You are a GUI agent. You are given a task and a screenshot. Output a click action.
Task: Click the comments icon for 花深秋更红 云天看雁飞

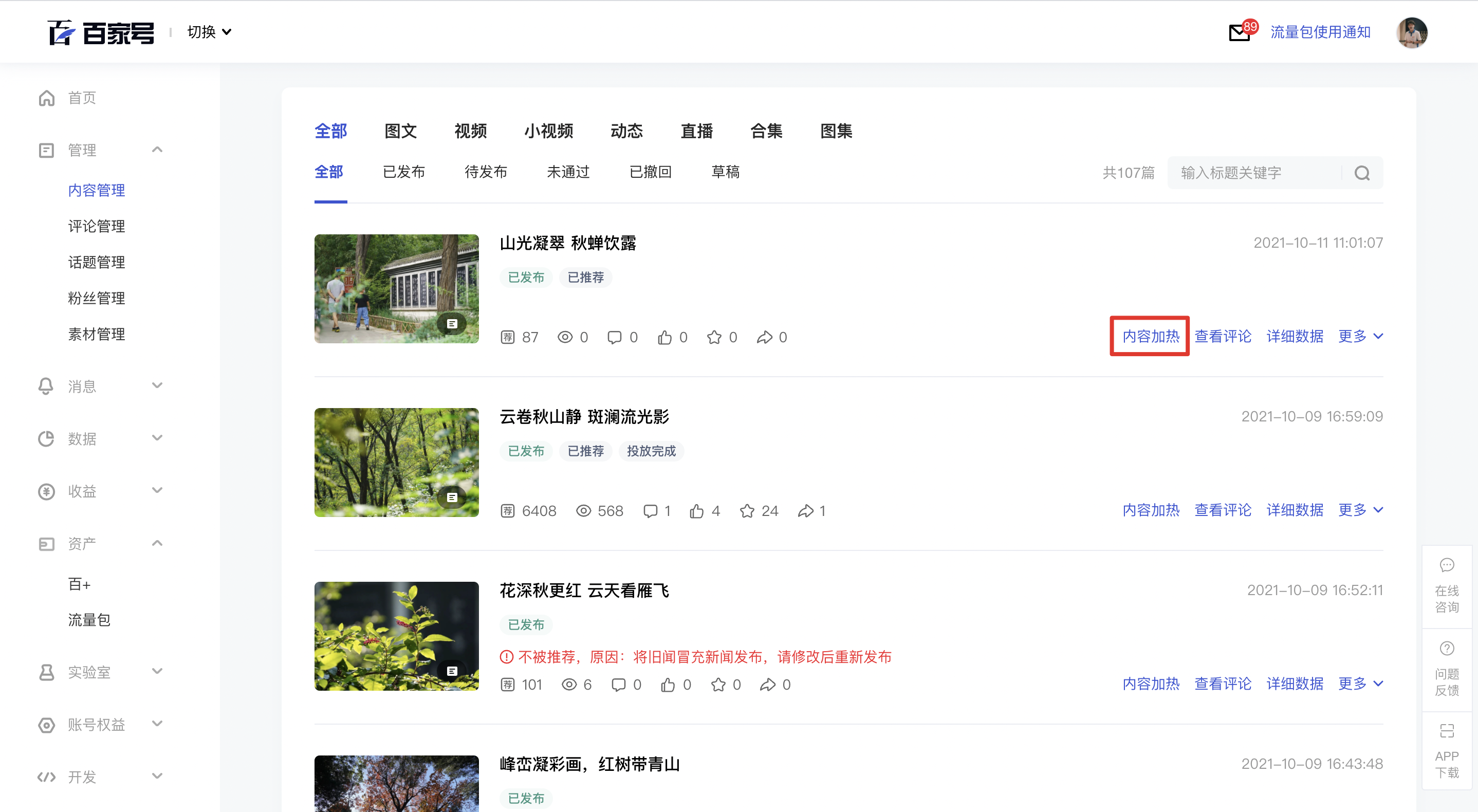(x=619, y=685)
